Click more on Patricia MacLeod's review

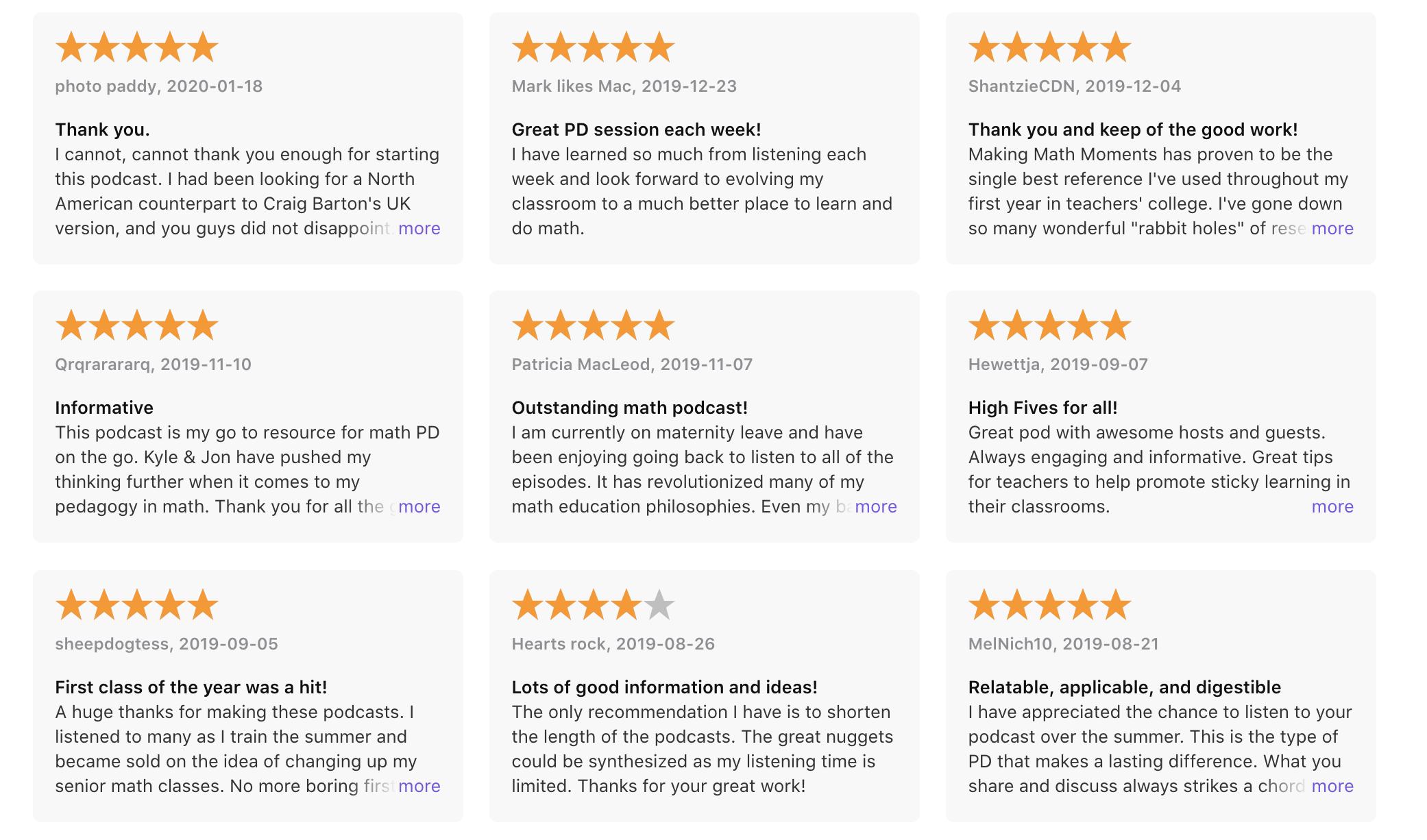point(875,506)
